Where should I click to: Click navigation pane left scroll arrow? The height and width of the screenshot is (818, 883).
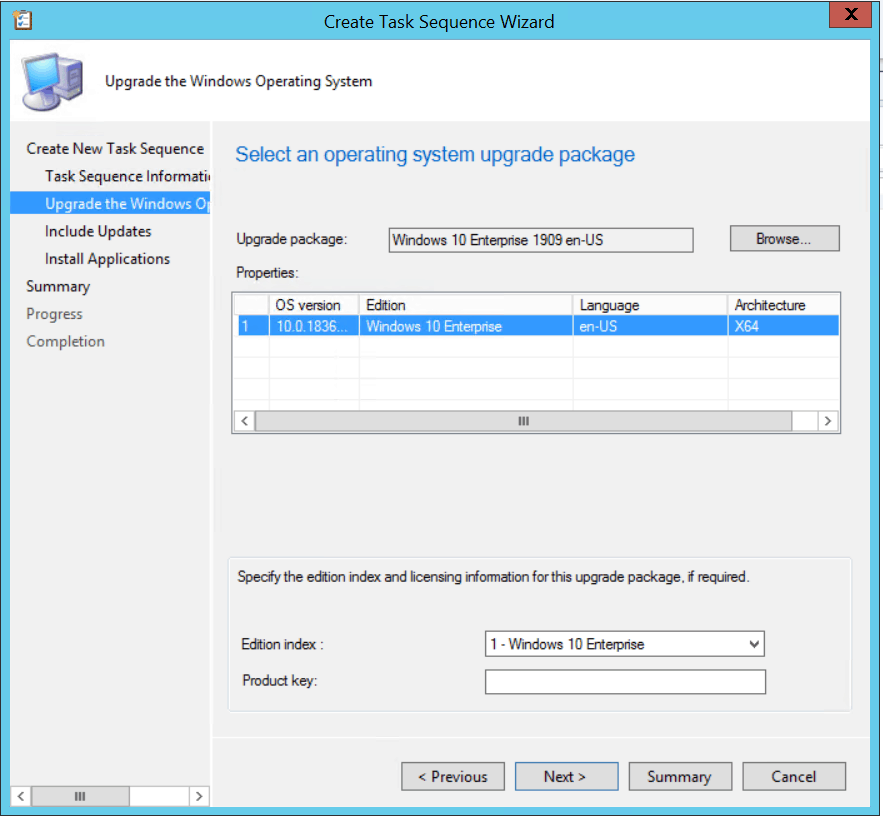pos(21,796)
